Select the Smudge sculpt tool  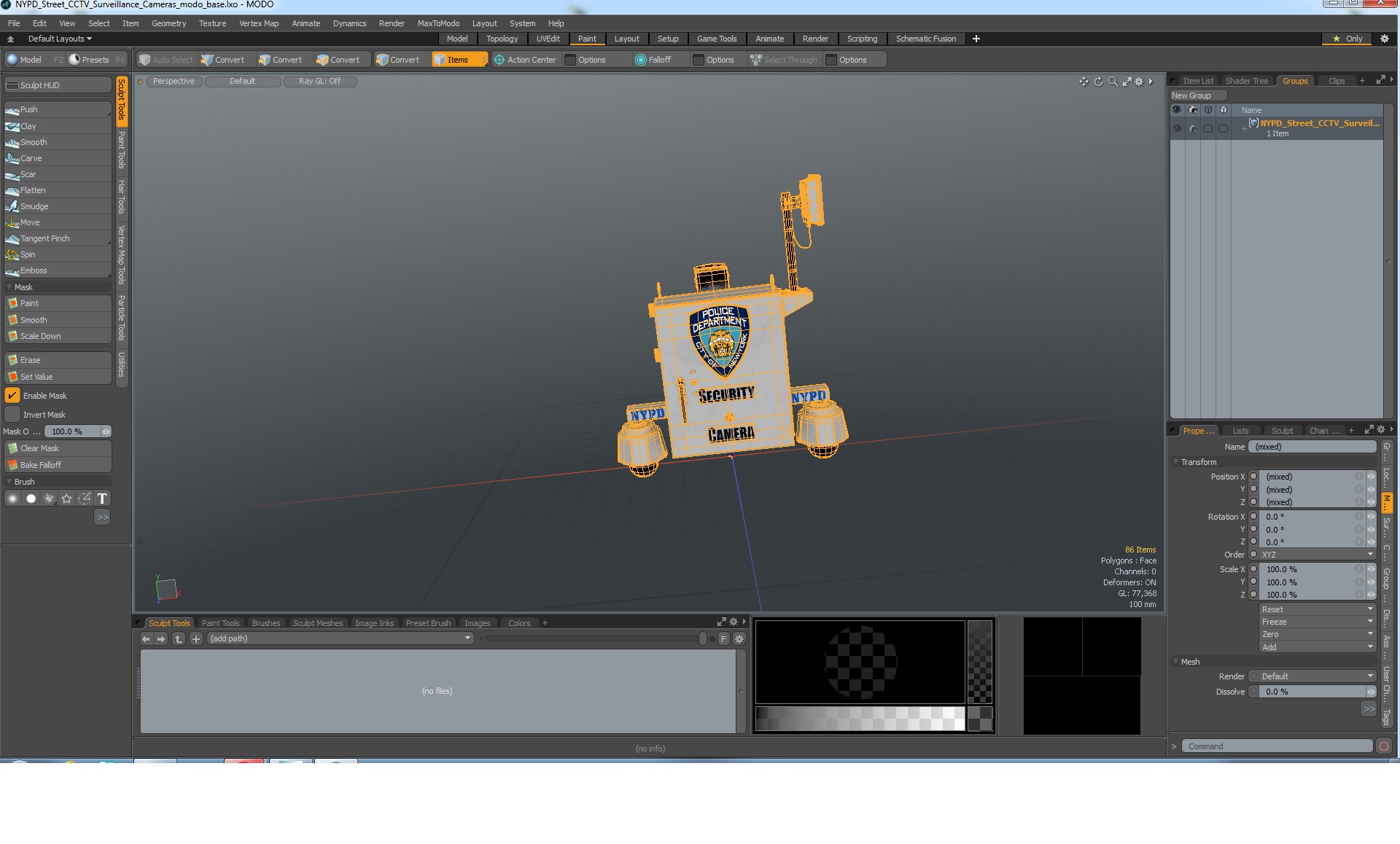click(x=58, y=206)
